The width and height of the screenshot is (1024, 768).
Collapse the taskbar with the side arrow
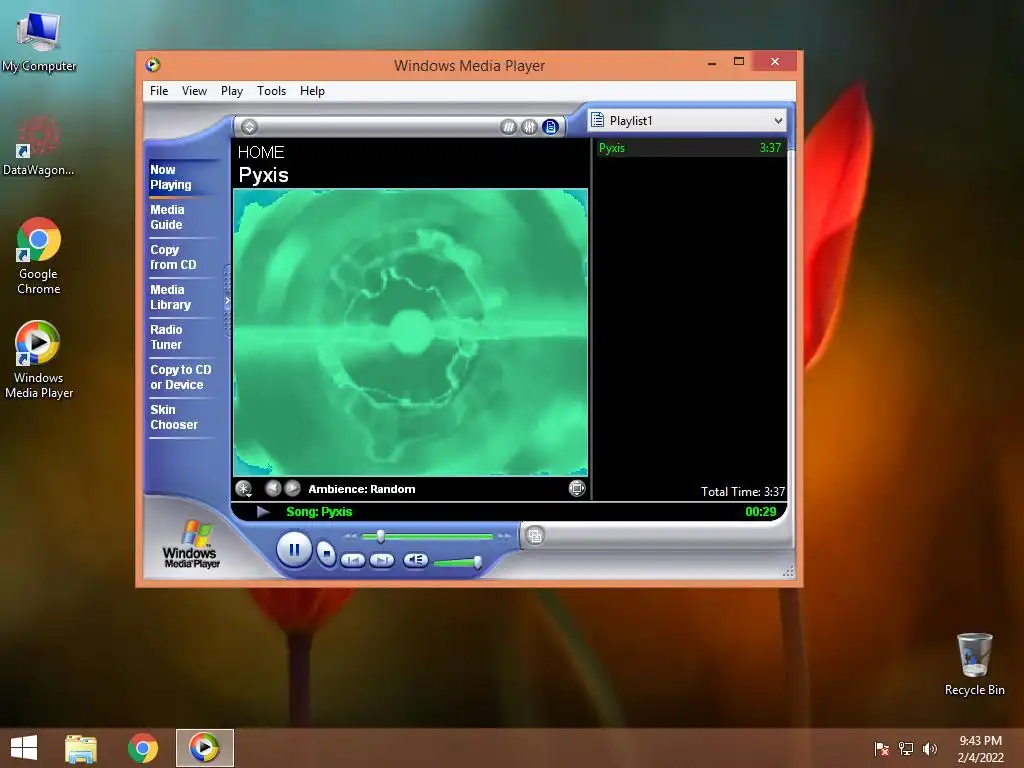(x=227, y=301)
